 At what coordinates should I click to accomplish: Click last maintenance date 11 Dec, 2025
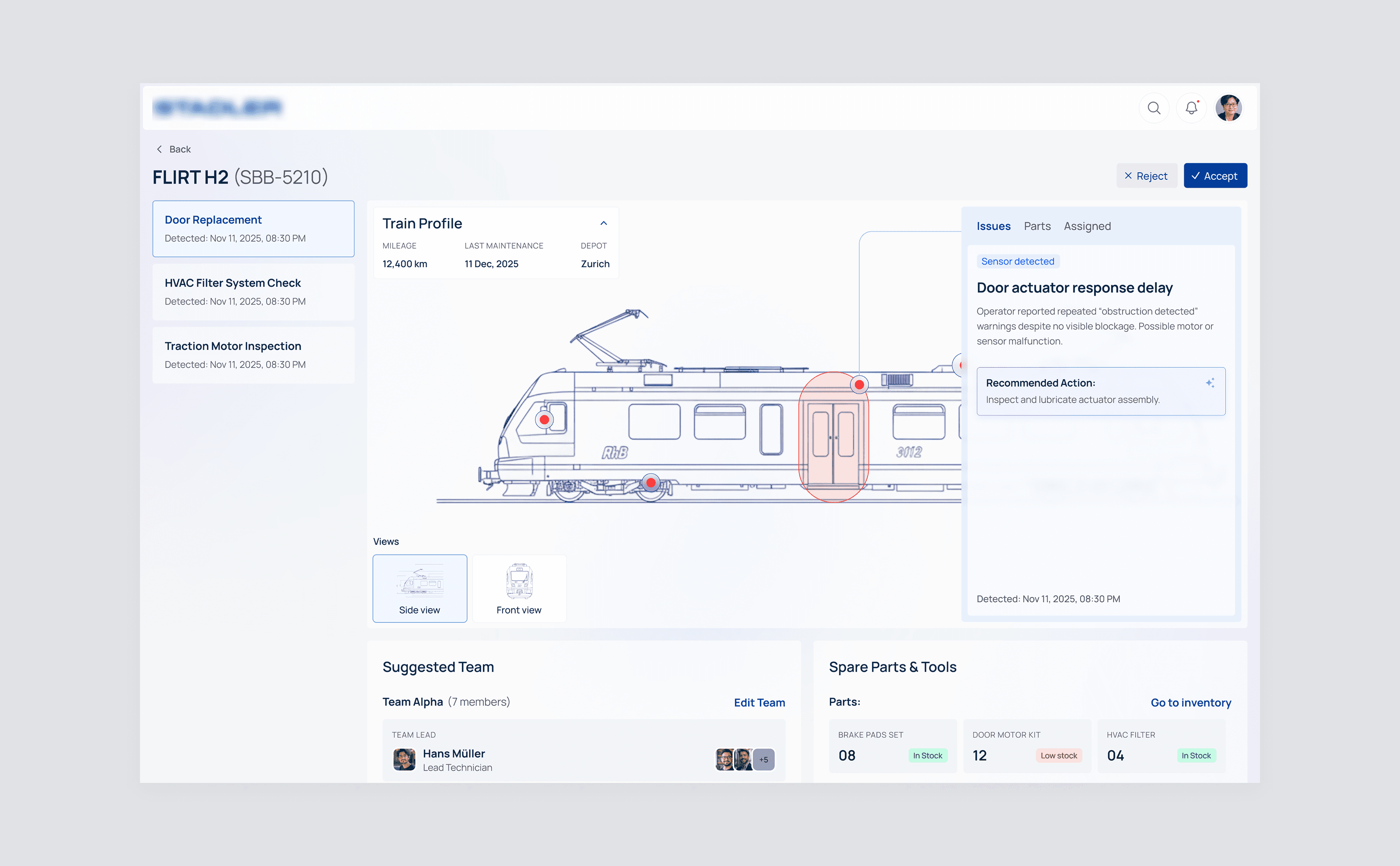point(491,264)
